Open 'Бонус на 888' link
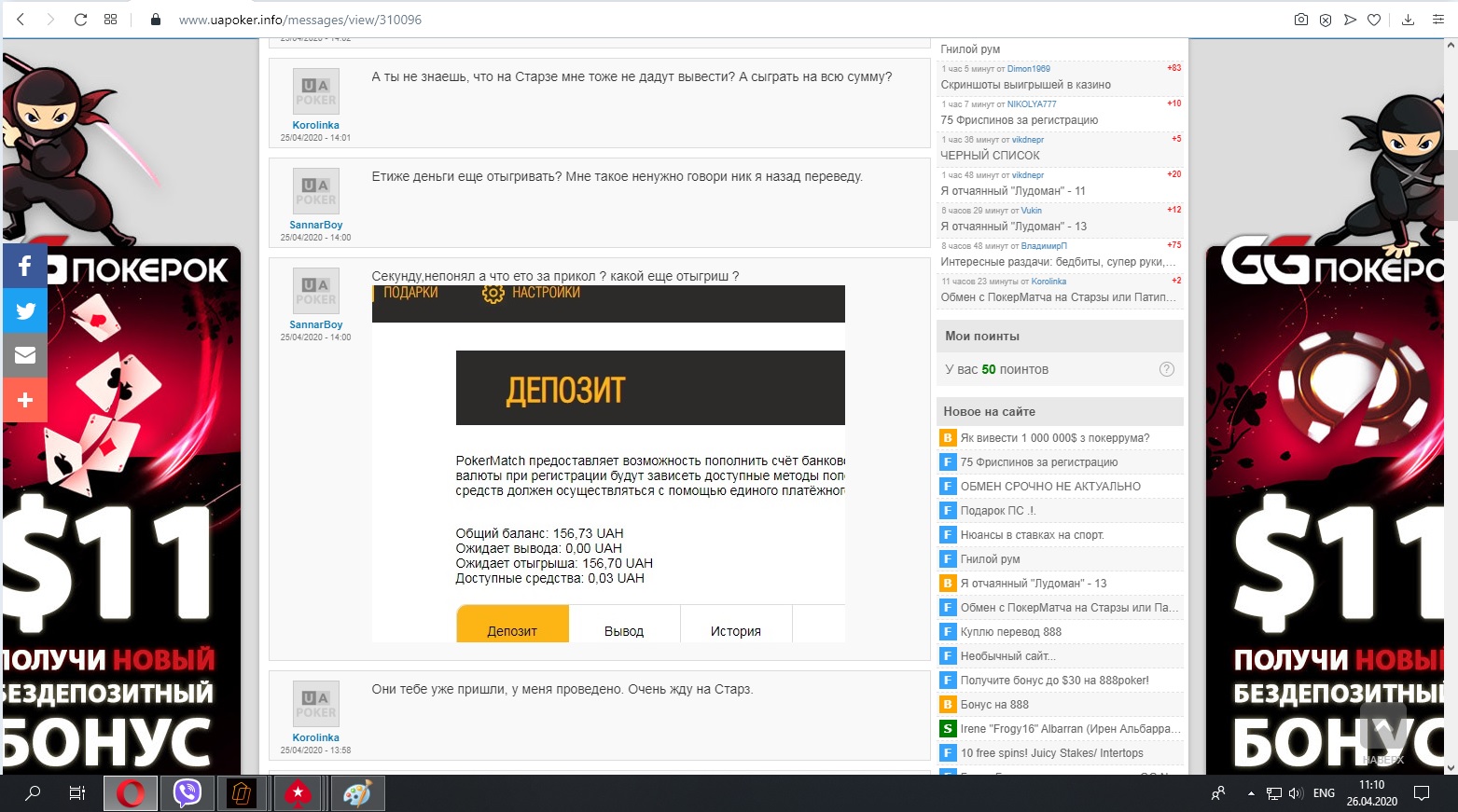Image resolution: width=1458 pixels, height=812 pixels. coord(994,705)
